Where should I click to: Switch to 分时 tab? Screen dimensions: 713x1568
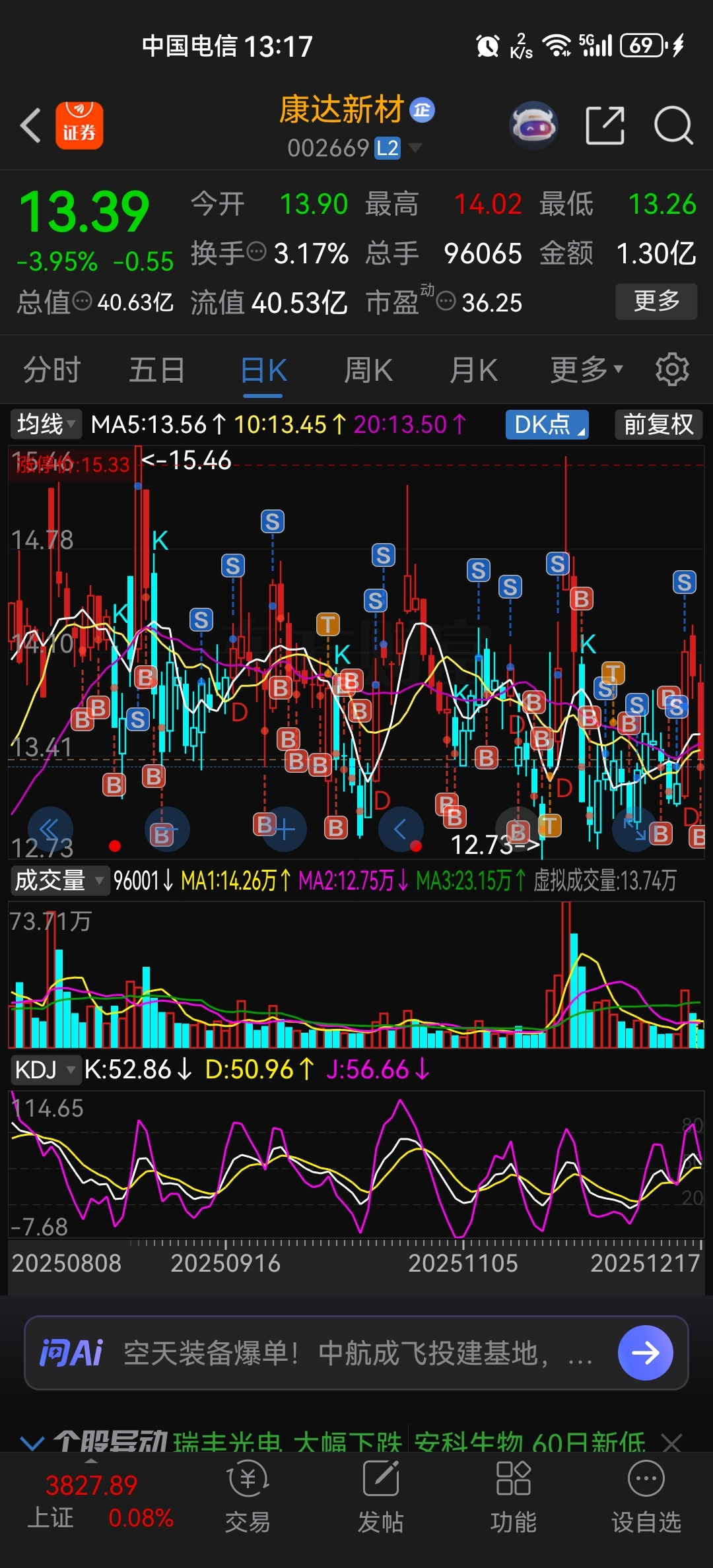52,370
